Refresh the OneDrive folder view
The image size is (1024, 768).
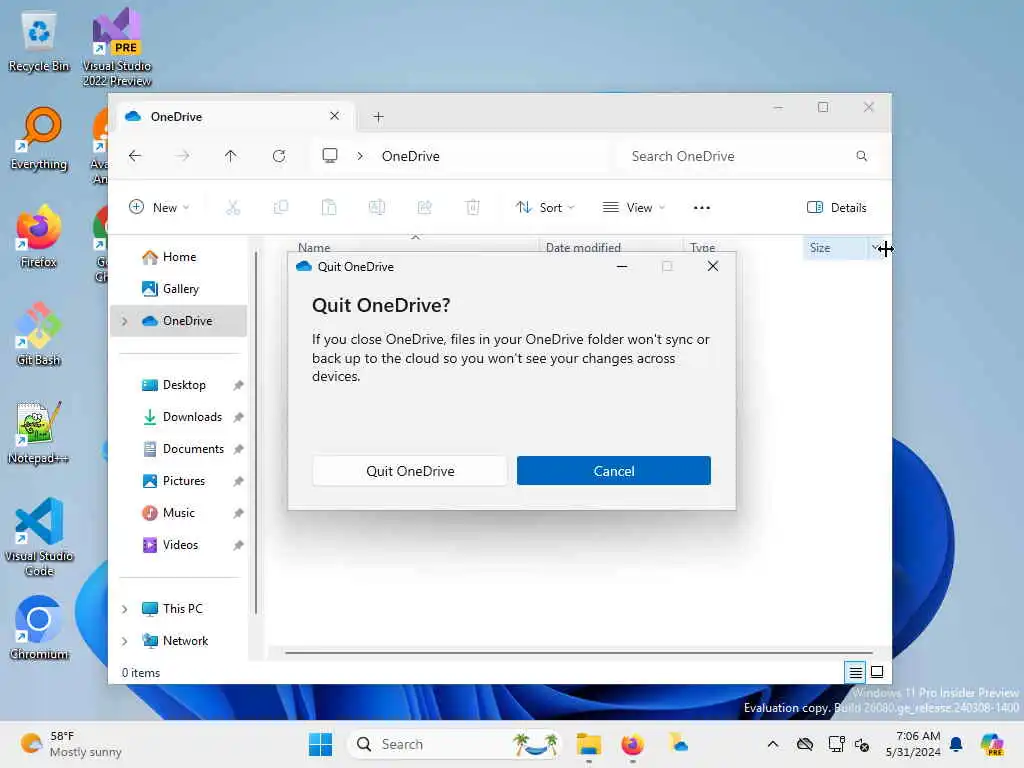tap(279, 156)
